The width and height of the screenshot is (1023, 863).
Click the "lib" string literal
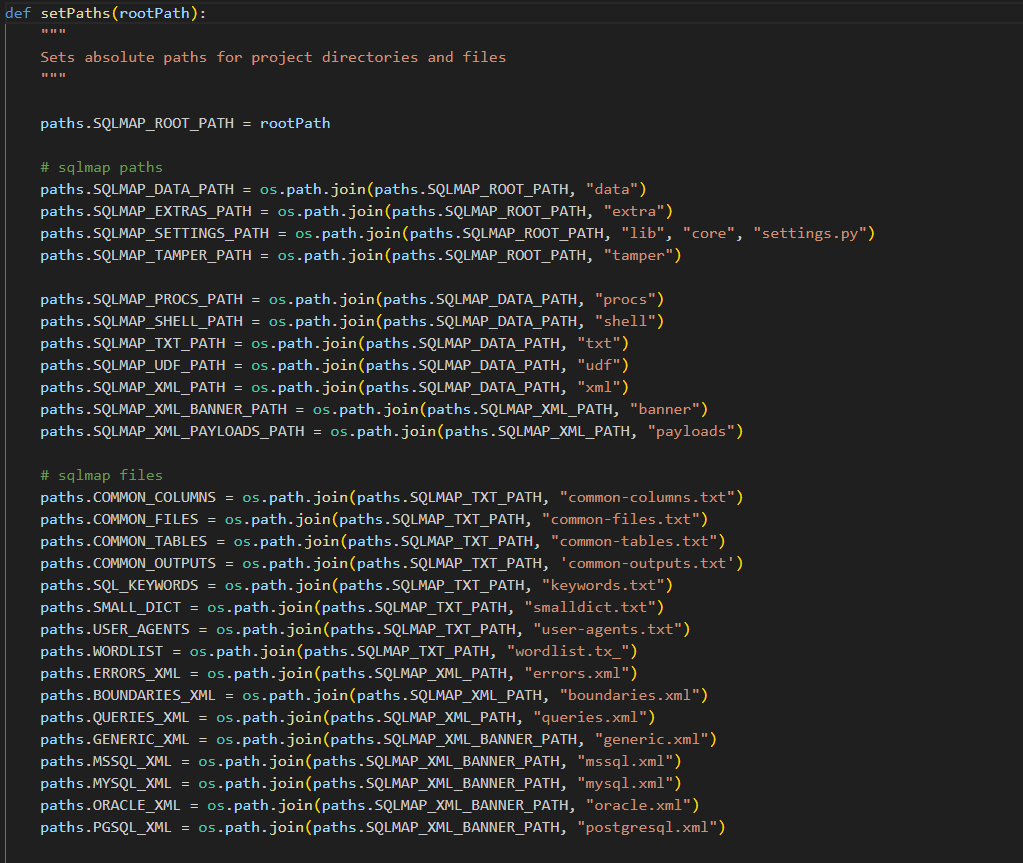tap(643, 233)
